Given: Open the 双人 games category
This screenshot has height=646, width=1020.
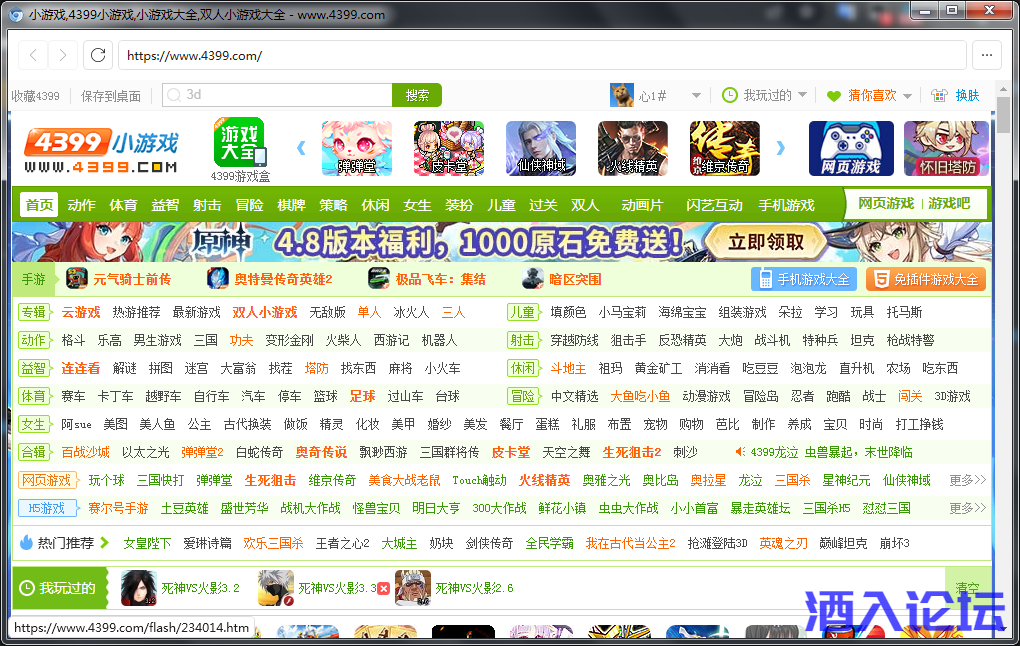Looking at the screenshot, I should click(585, 205).
